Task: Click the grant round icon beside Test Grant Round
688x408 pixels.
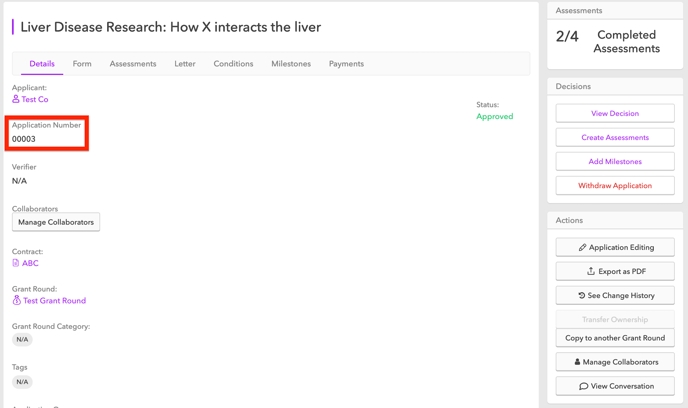Action: point(16,300)
